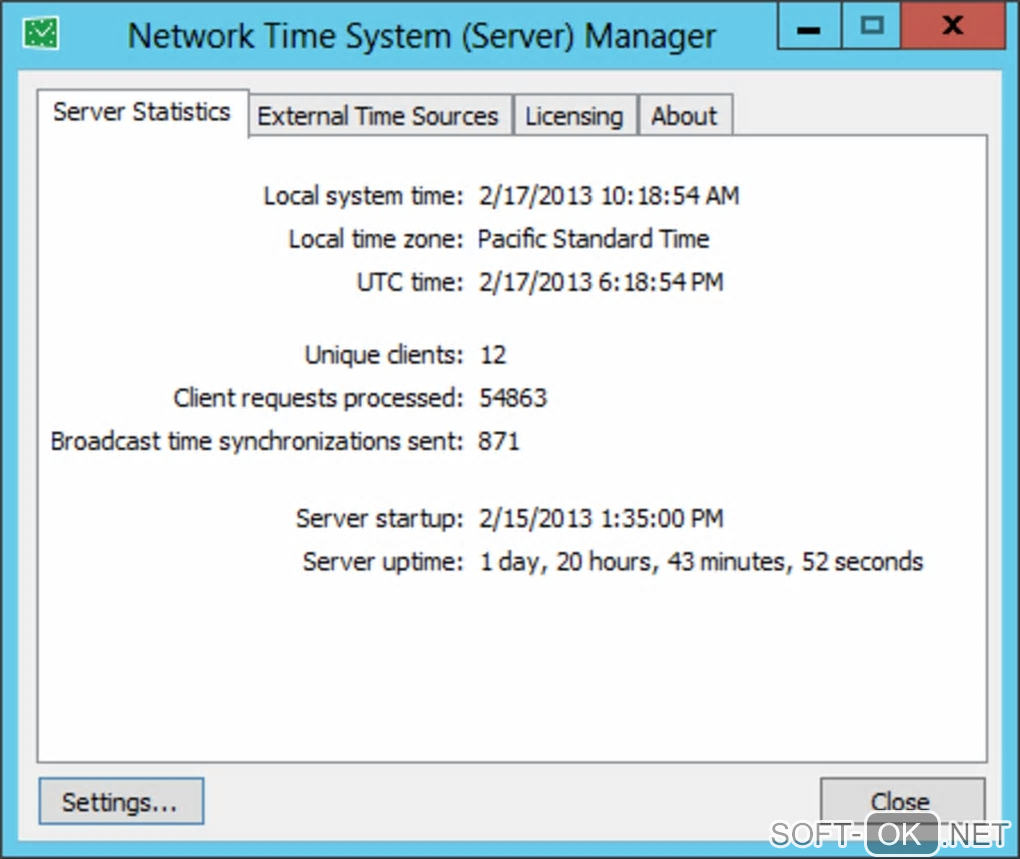Click the client requests processed value 54863
1020x859 pixels.
tap(513, 398)
